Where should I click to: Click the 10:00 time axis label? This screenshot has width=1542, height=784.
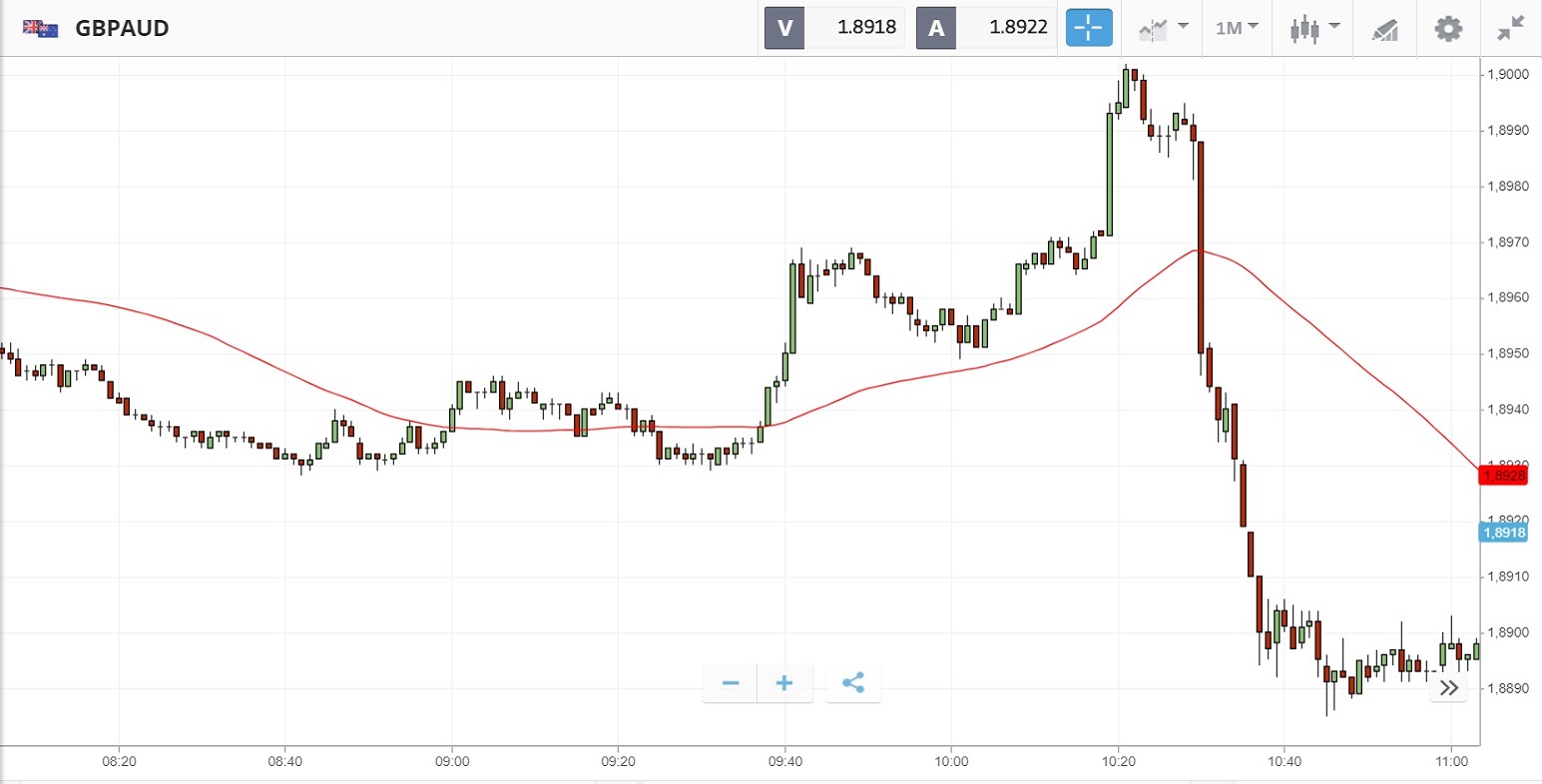click(x=951, y=762)
